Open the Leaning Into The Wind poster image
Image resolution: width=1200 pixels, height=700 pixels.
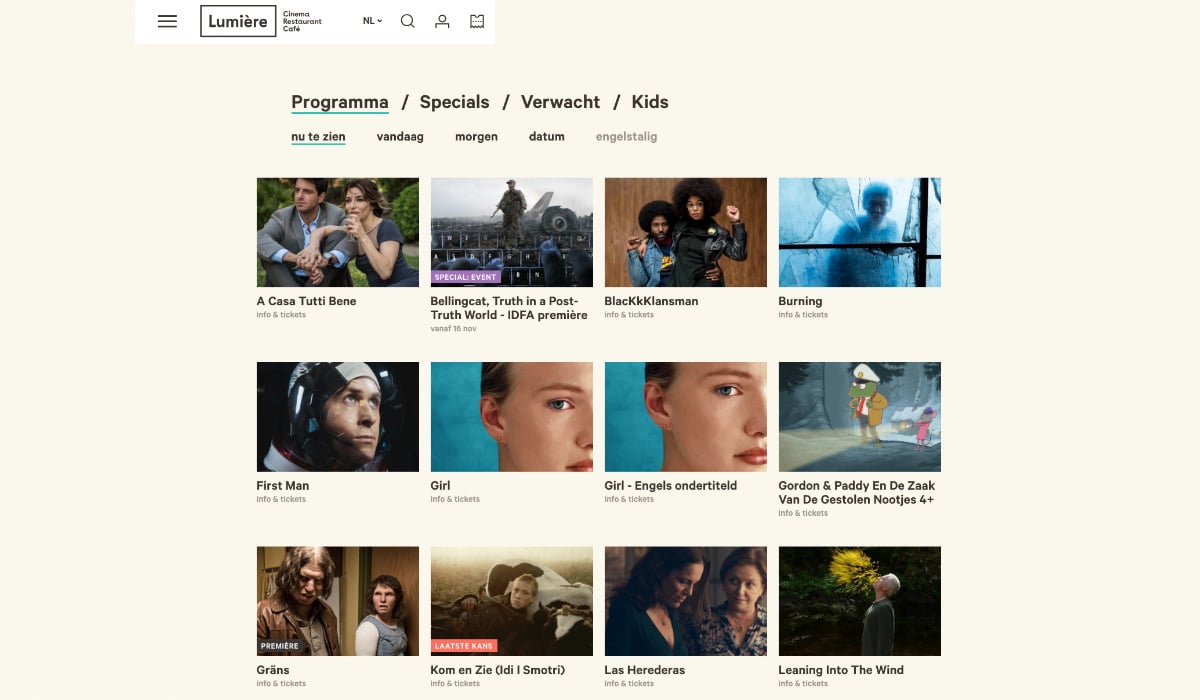click(860, 601)
